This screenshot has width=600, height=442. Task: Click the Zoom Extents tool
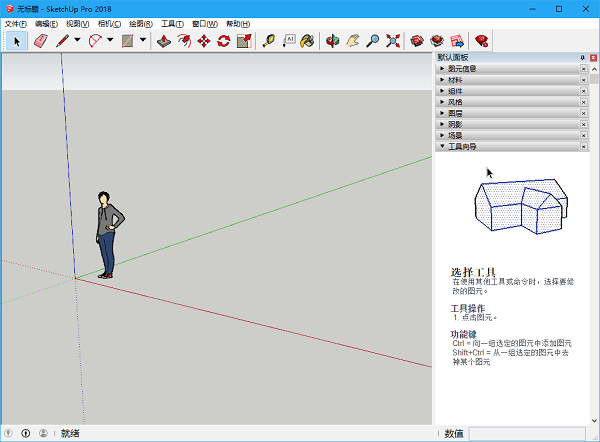click(x=393, y=41)
